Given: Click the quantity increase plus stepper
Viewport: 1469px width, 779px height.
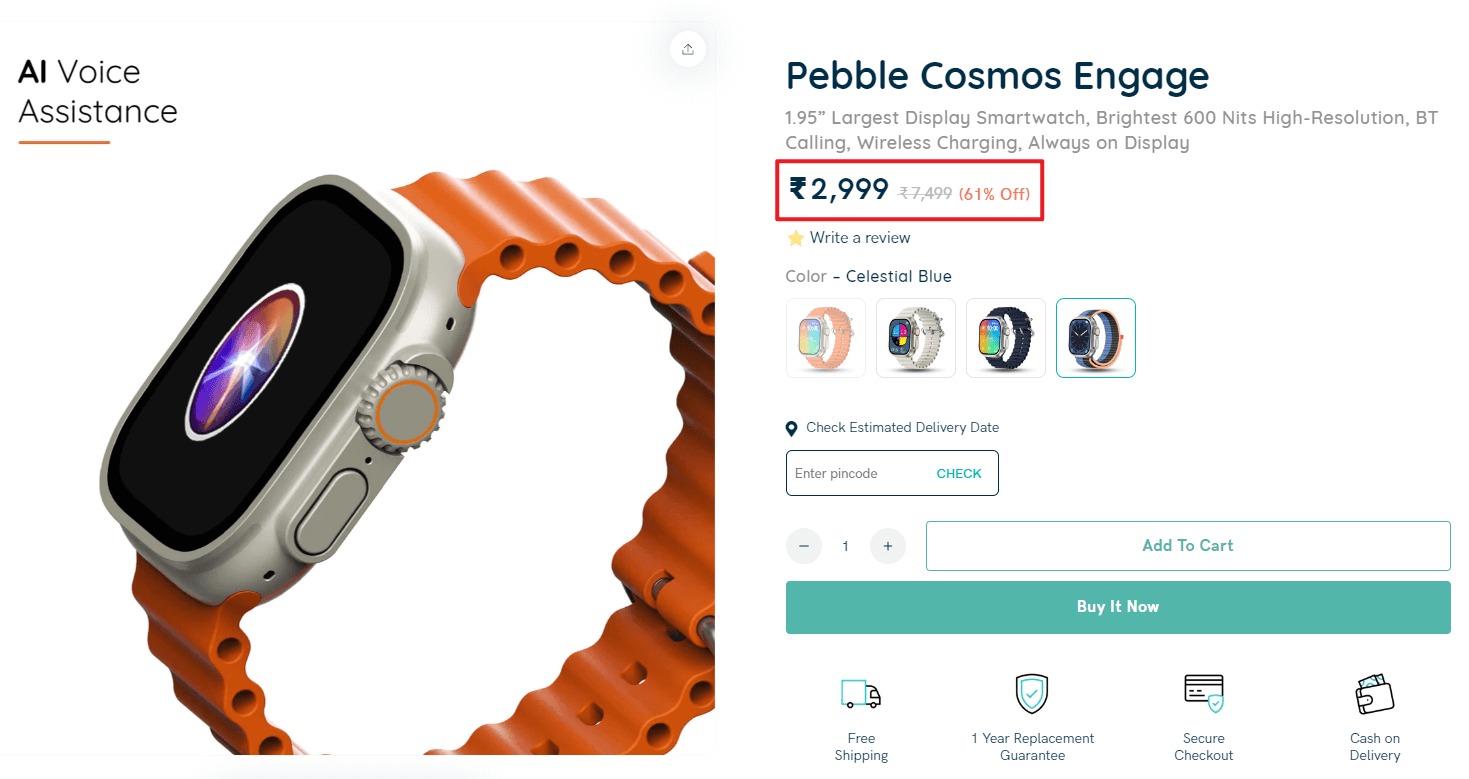Looking at the screenshot, I should [887, 546].
